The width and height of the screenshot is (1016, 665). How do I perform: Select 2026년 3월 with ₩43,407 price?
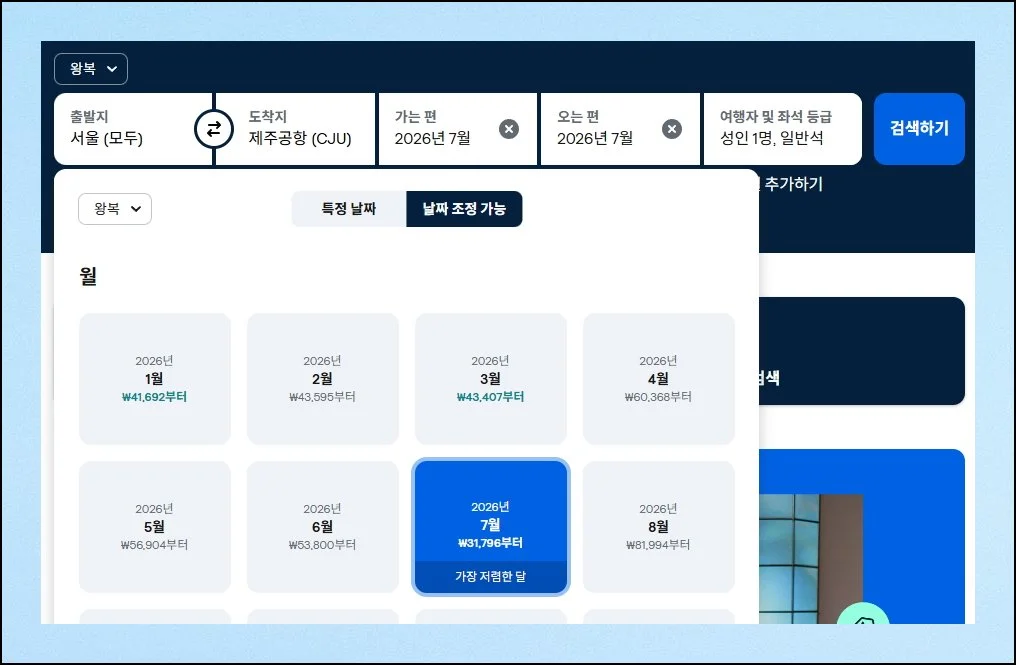point(491,379)
